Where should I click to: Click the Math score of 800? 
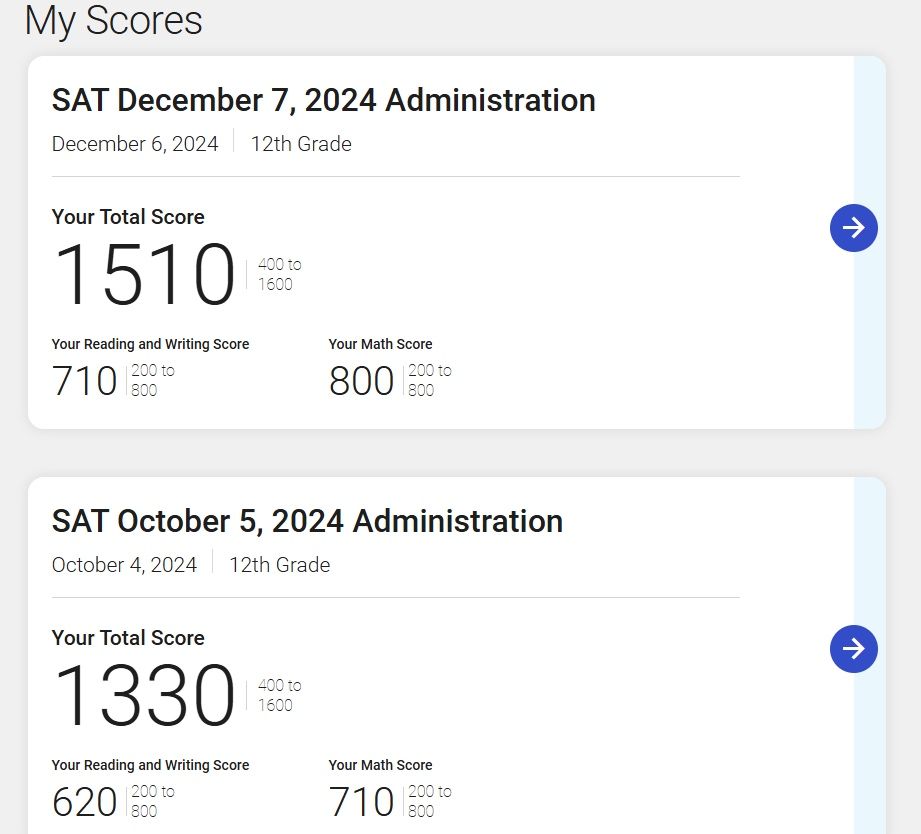pos(361,381)
